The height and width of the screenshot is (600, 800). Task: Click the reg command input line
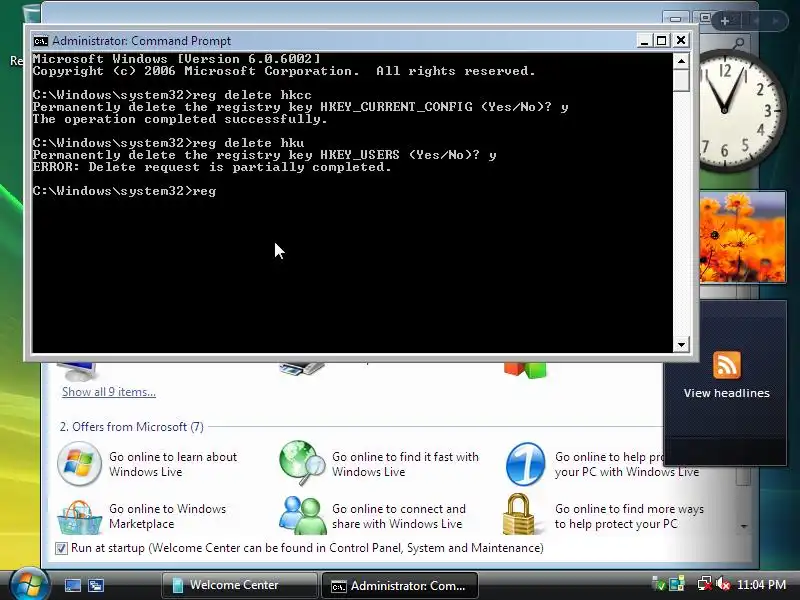(x=124, y=191)
